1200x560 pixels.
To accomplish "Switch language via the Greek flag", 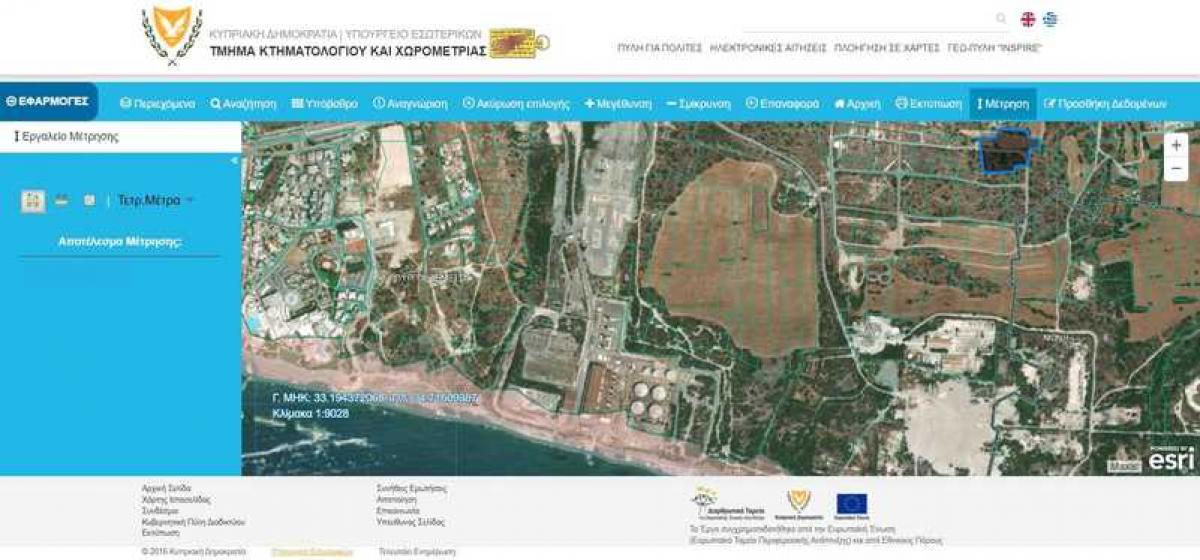I will click(x=1050, y=19).
